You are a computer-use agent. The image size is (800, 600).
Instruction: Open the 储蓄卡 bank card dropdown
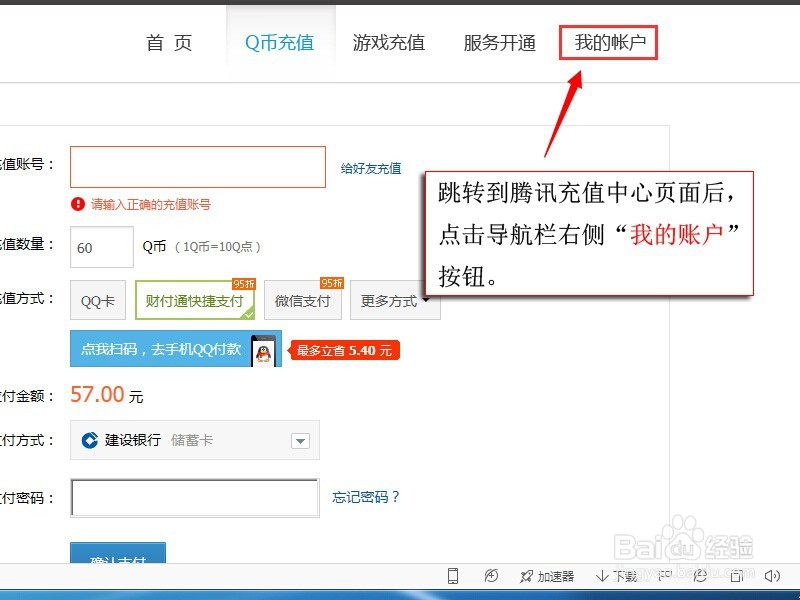301,441
